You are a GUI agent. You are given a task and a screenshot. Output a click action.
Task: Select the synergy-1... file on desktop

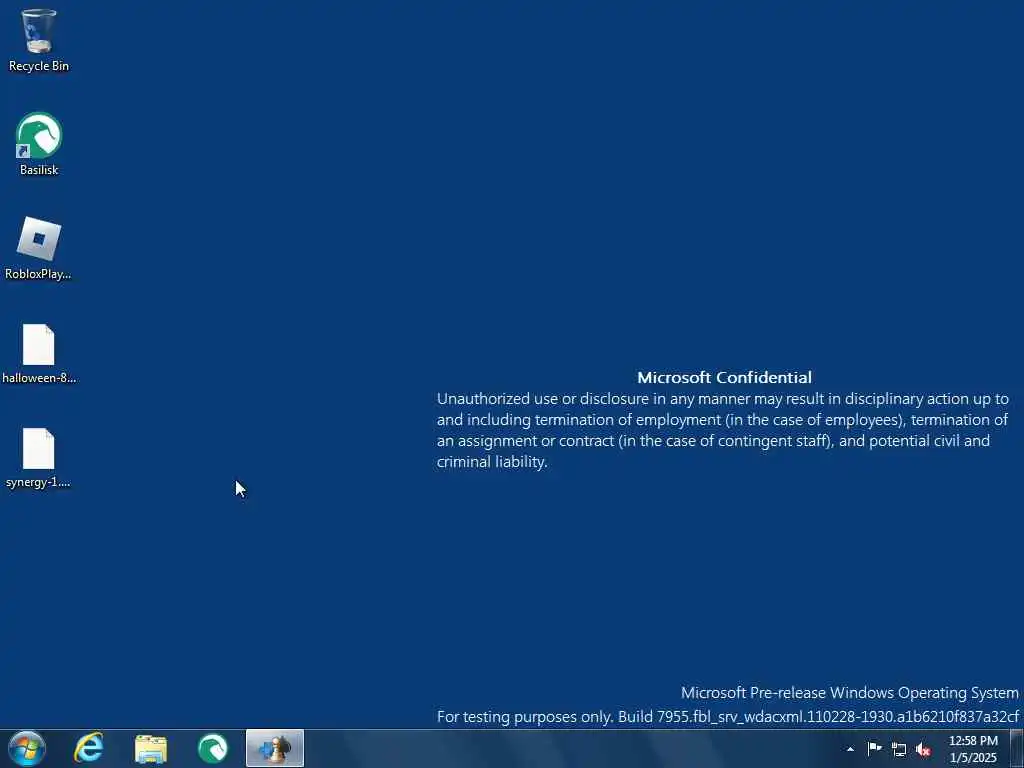tap(39, 457)
